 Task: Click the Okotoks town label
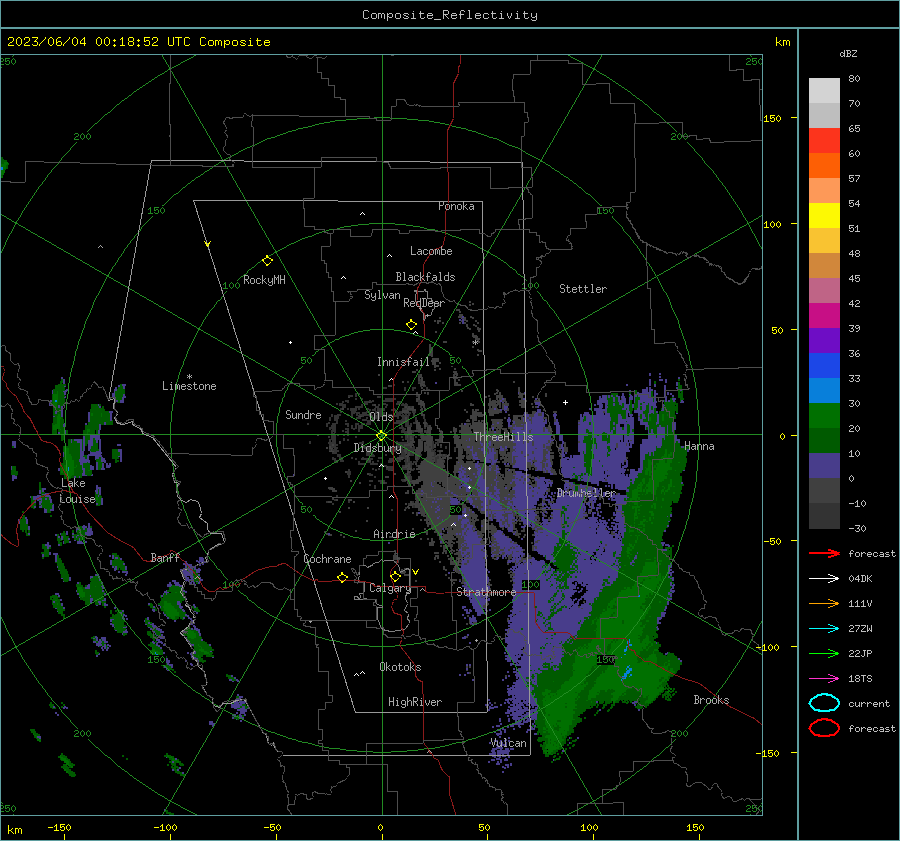400,667
